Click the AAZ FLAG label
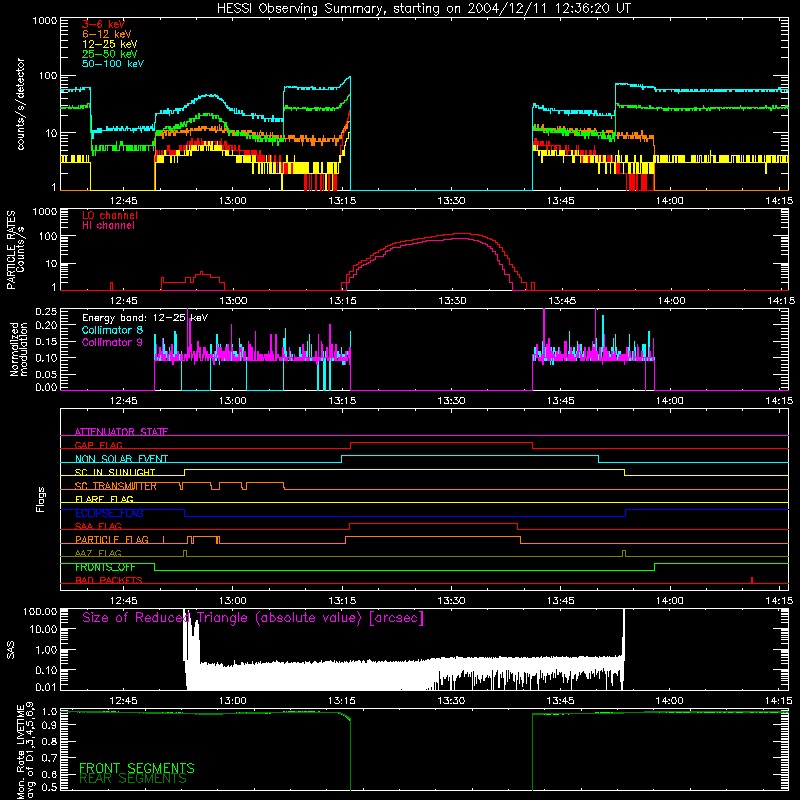 [x=98, y=553]
